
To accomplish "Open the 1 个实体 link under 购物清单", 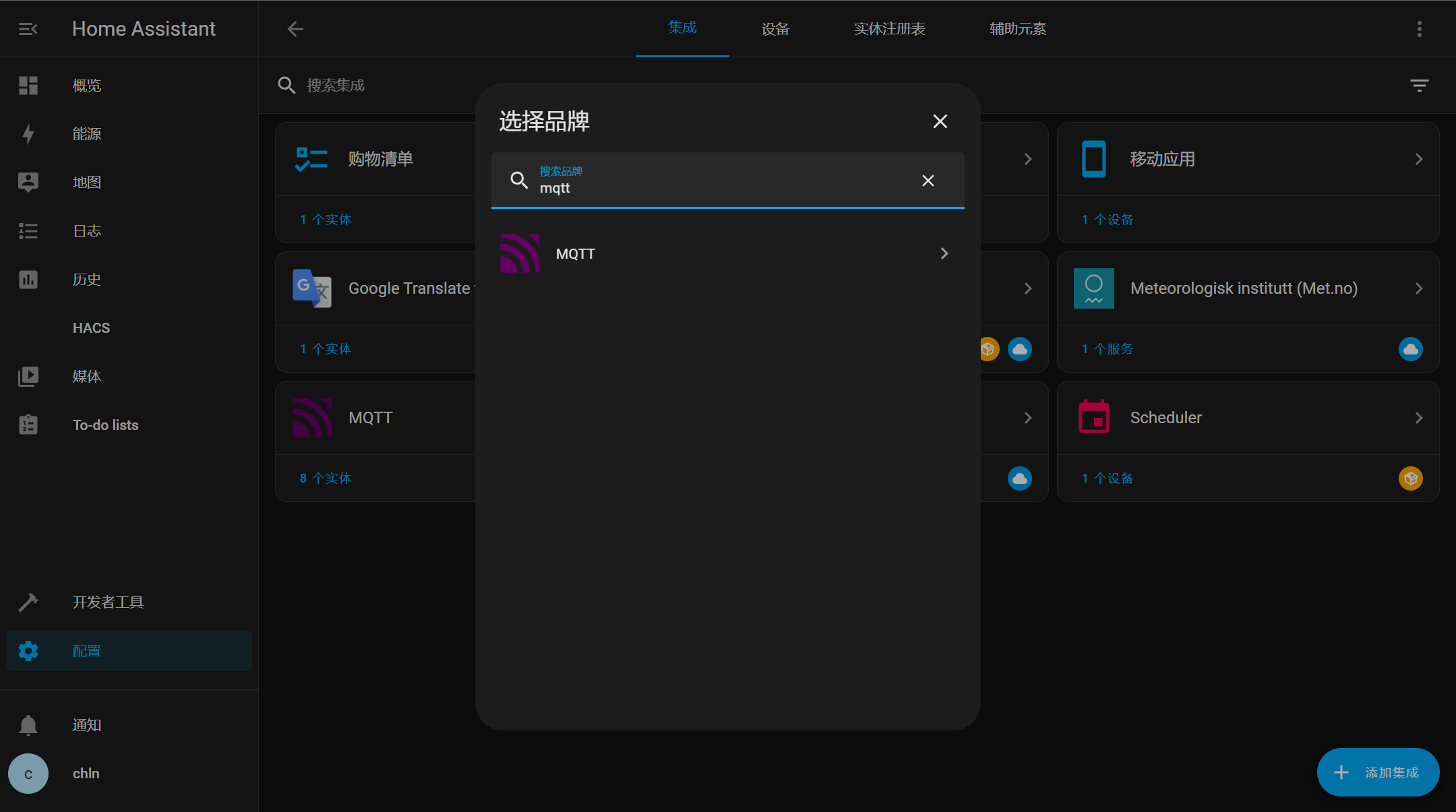I will pos(326,220).
